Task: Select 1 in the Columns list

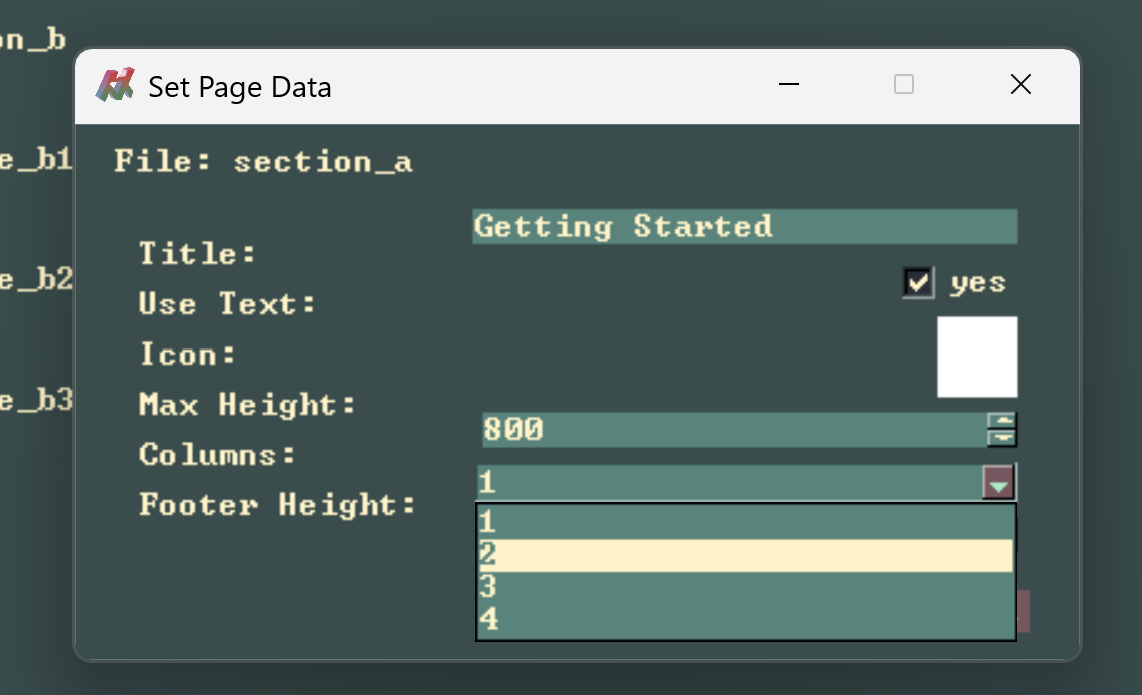Action: point(744,522)
